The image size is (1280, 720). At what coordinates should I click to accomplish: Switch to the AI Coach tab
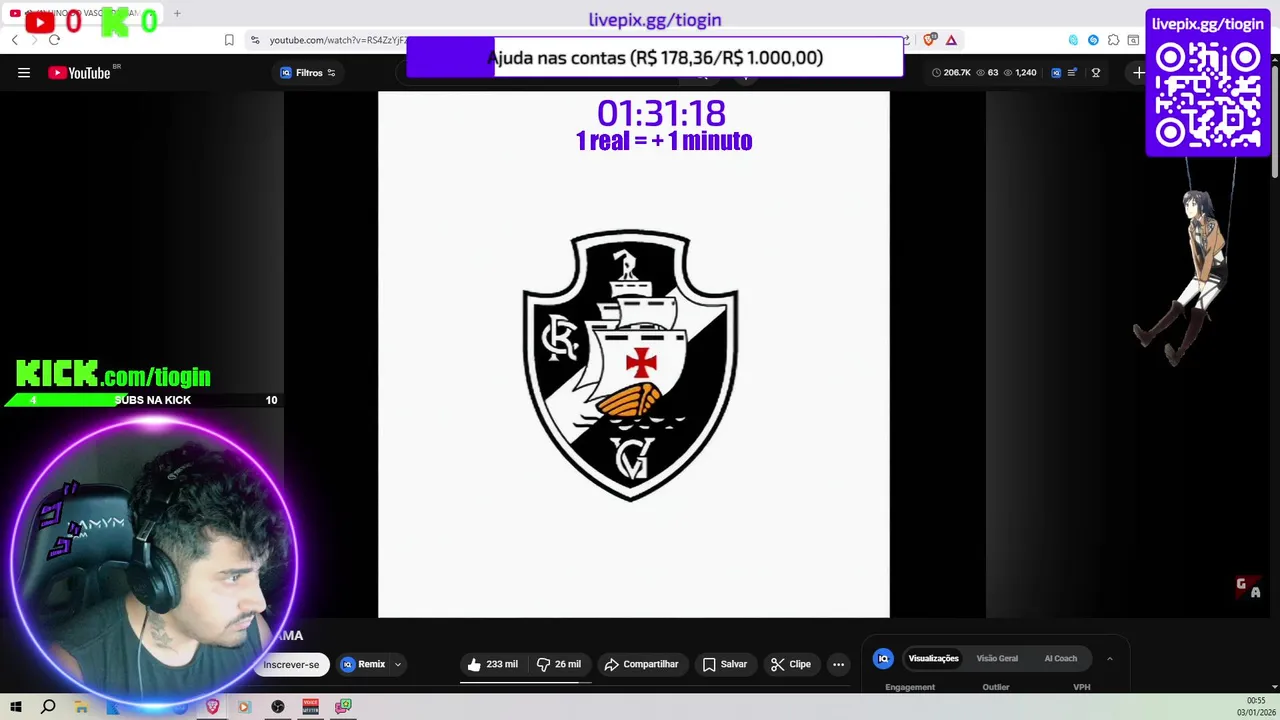point(1061,658)
